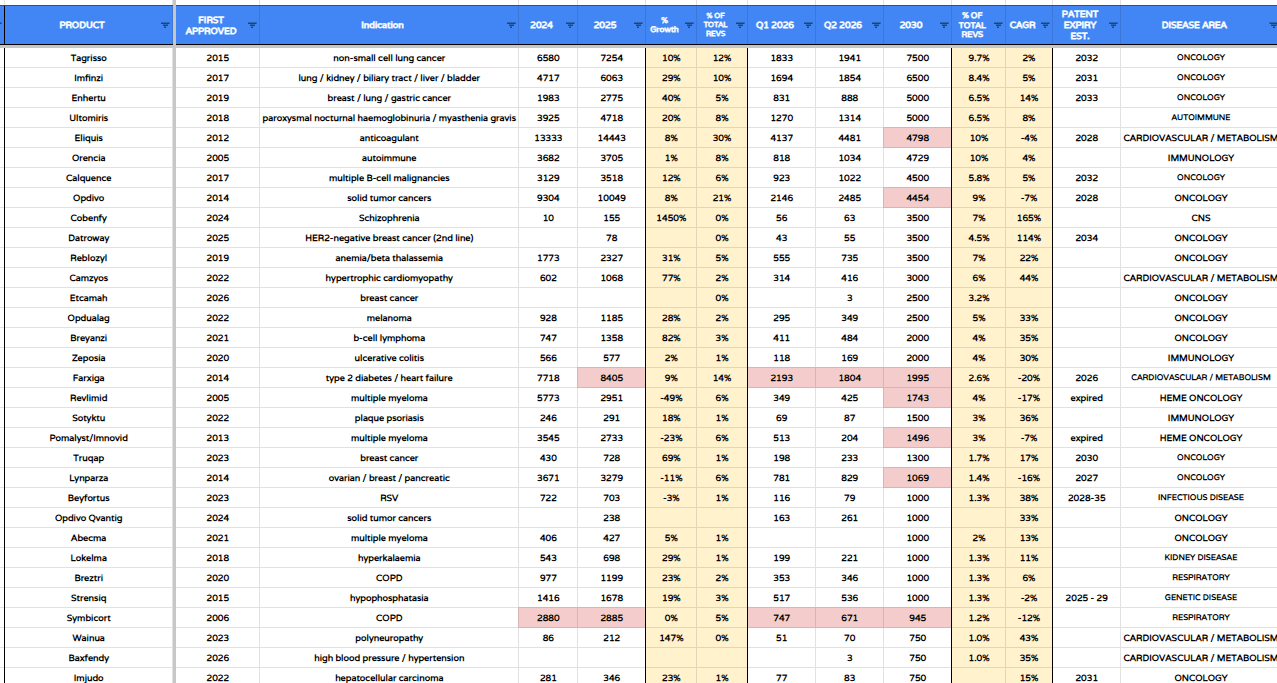Click the Zeposia product cell
Image resolution: width=1277 pixels, height=683 pixels.
click(88, 358)
